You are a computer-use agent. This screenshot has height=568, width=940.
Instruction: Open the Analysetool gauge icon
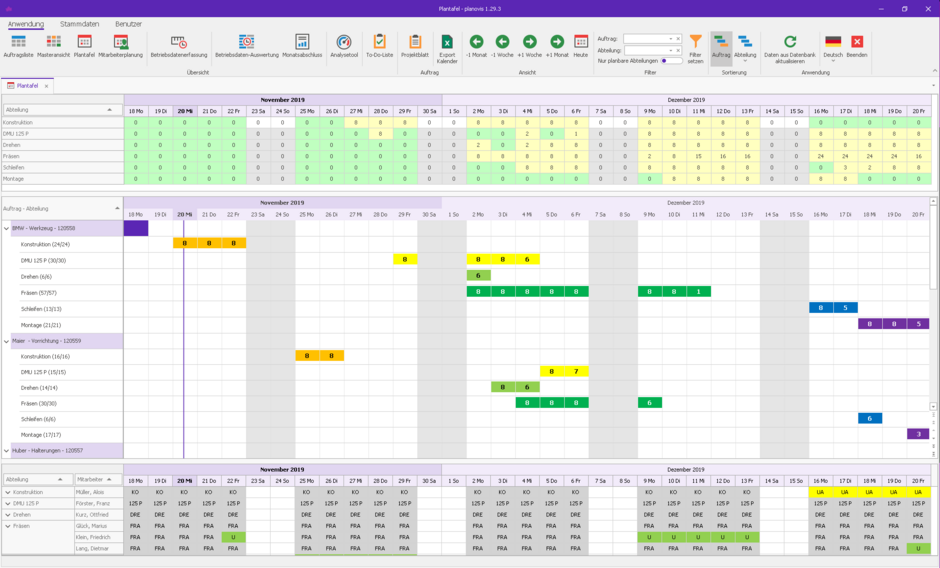(344, 45)
